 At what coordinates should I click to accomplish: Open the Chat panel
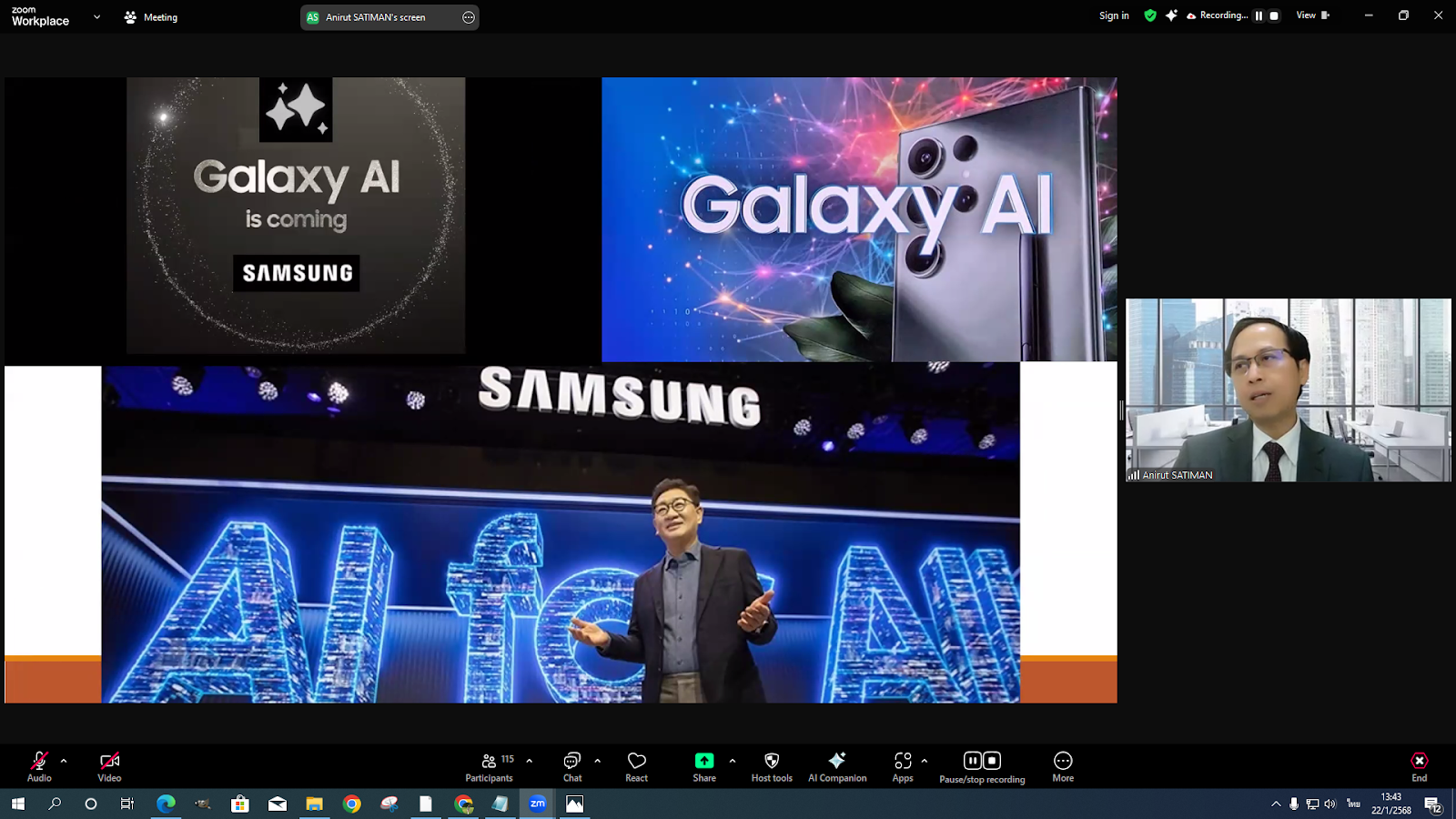[x=572, y=766]
